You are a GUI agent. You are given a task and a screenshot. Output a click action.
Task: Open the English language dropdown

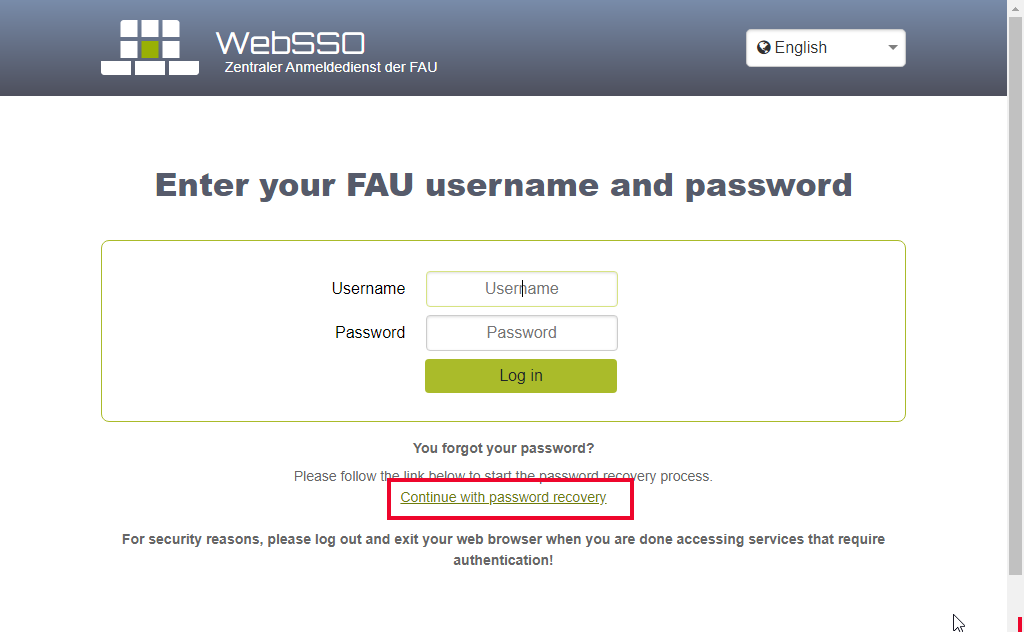click(825, 48)
